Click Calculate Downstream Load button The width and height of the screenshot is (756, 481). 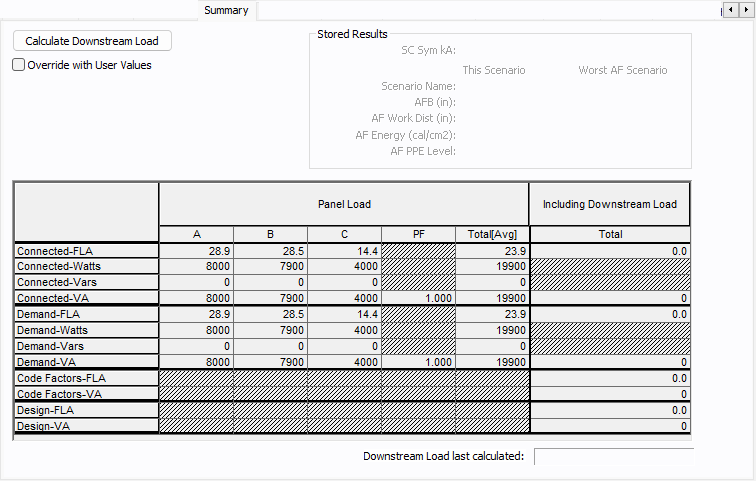coord(92,41)
